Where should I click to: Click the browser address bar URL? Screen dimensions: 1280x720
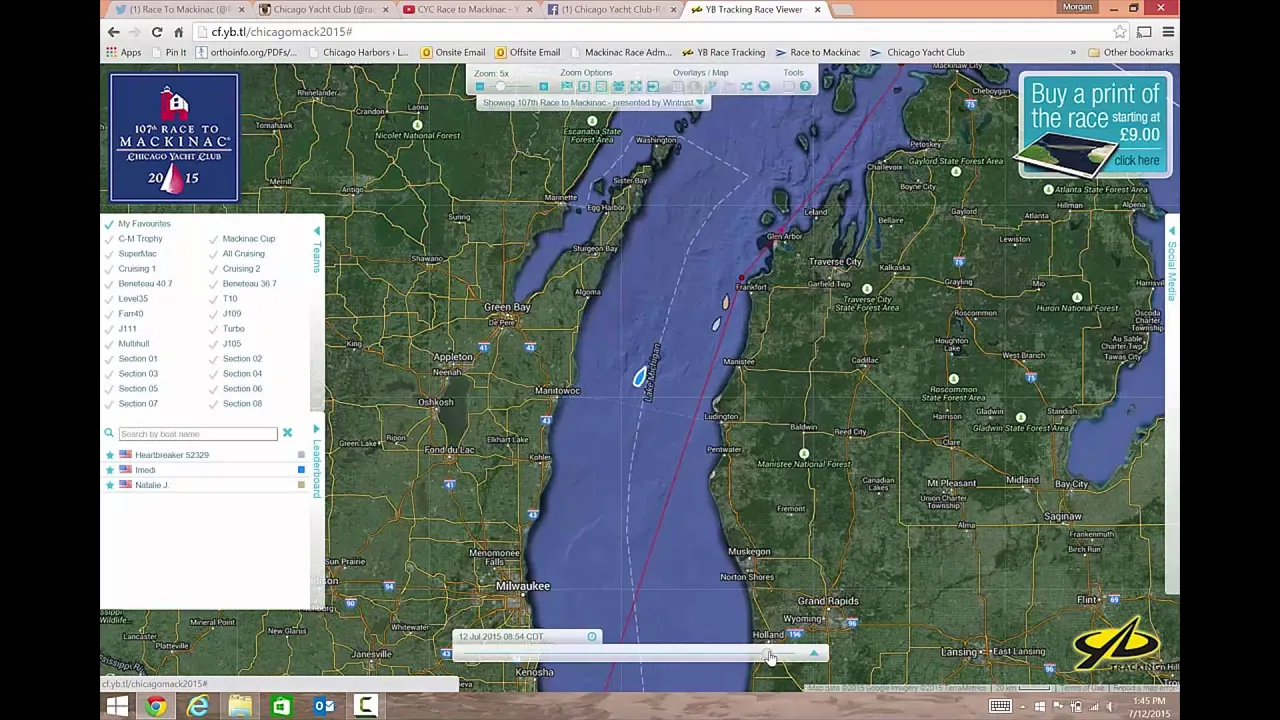click(x=281, y=32)
